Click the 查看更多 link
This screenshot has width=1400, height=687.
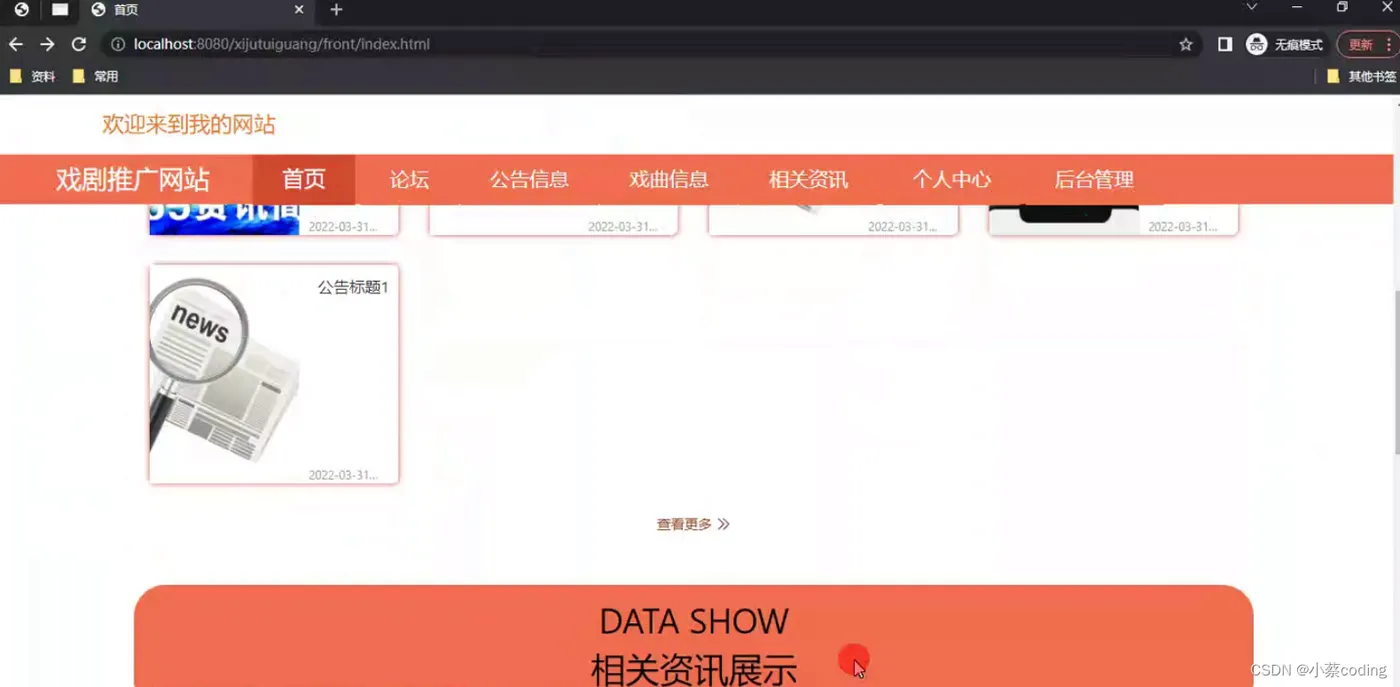(x=684, y=524)
